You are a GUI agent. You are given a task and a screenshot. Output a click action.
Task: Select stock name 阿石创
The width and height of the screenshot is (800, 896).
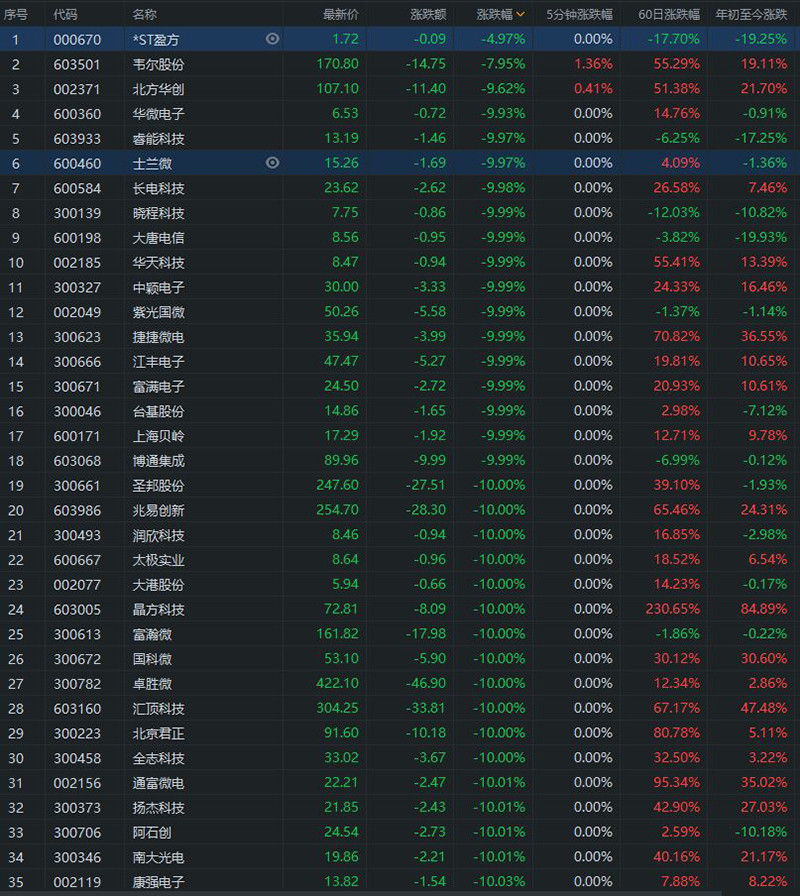pyautogui.click(x=152, y=833)
